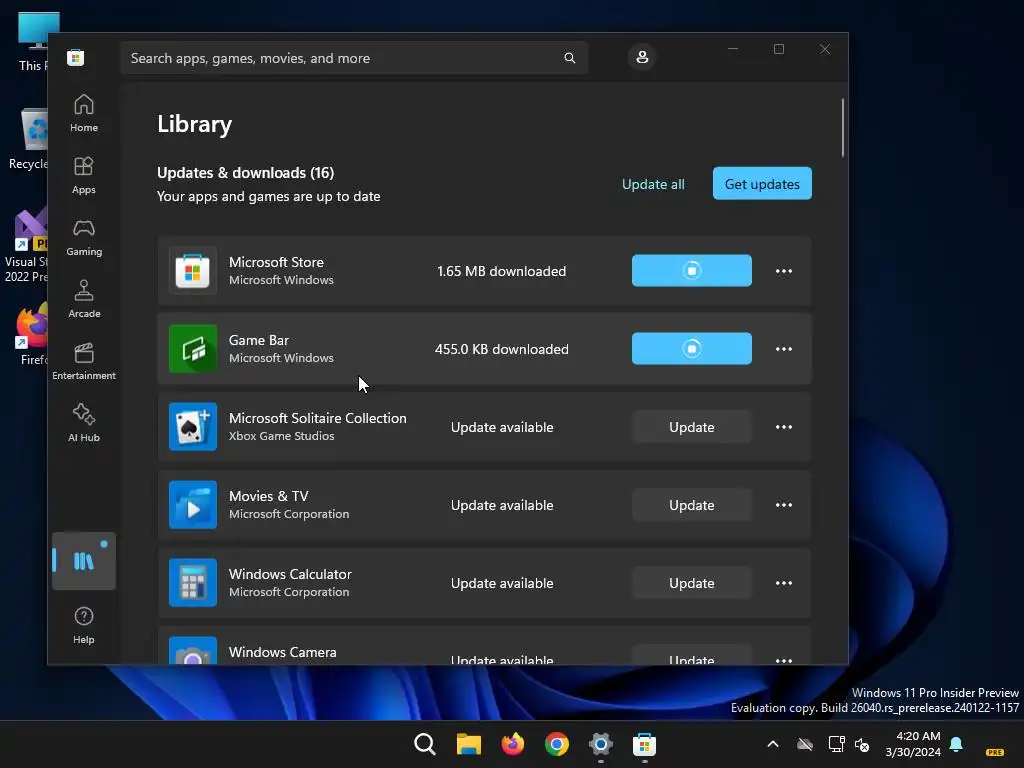Screen dimensions: 1024x768
Task: Click the Windows Calculator app icon
Action: tap(193, 583)
